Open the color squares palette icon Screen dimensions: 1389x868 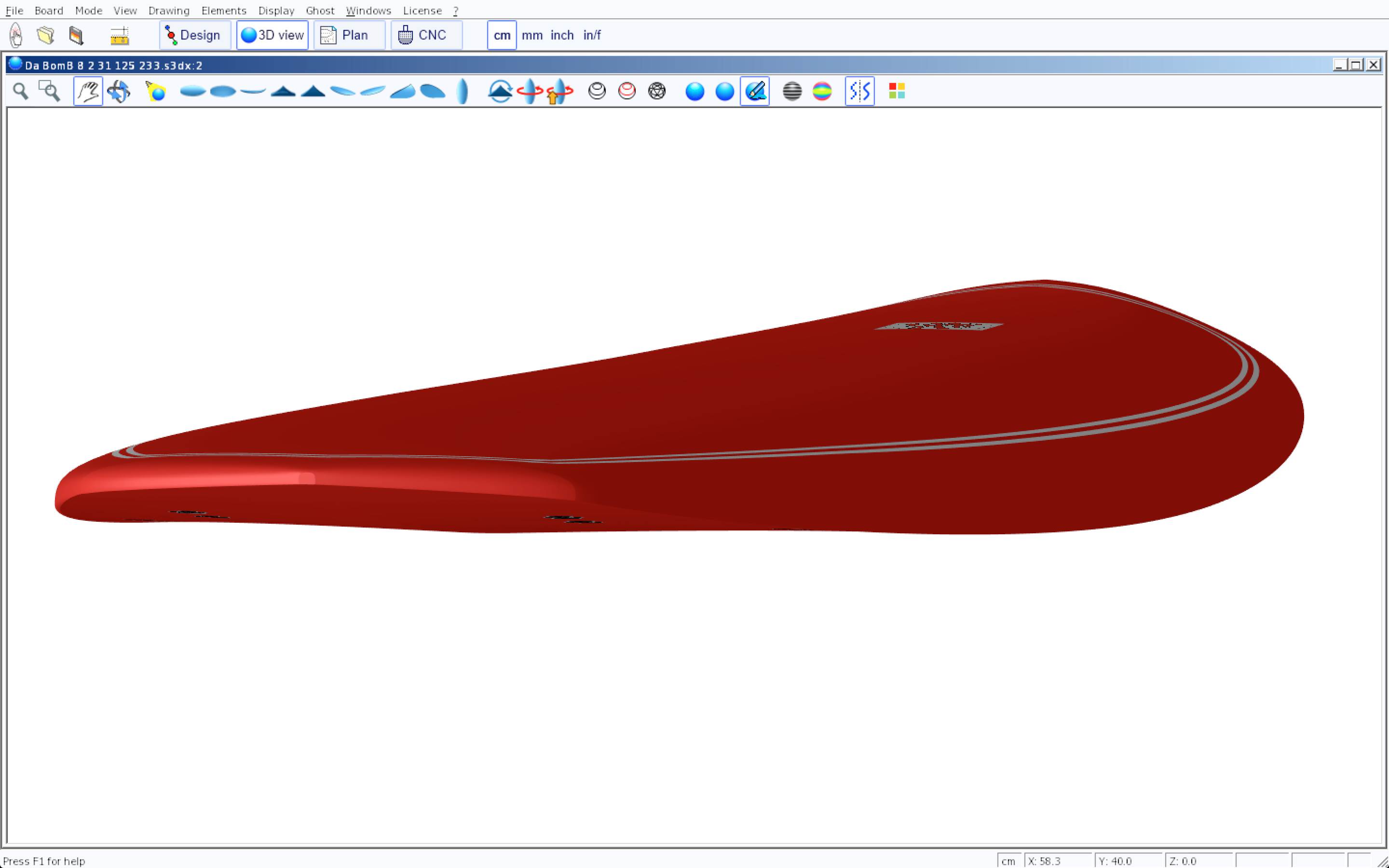click(897, 91)
